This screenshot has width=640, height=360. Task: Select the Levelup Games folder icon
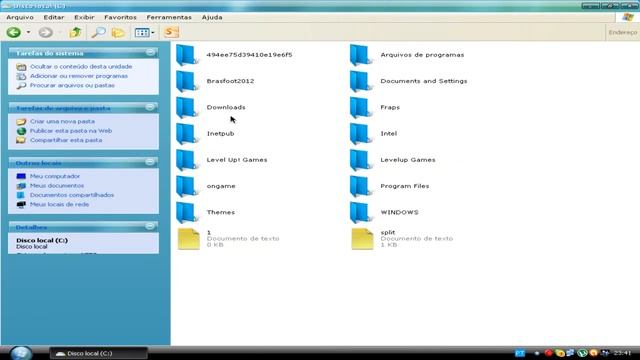361,160
